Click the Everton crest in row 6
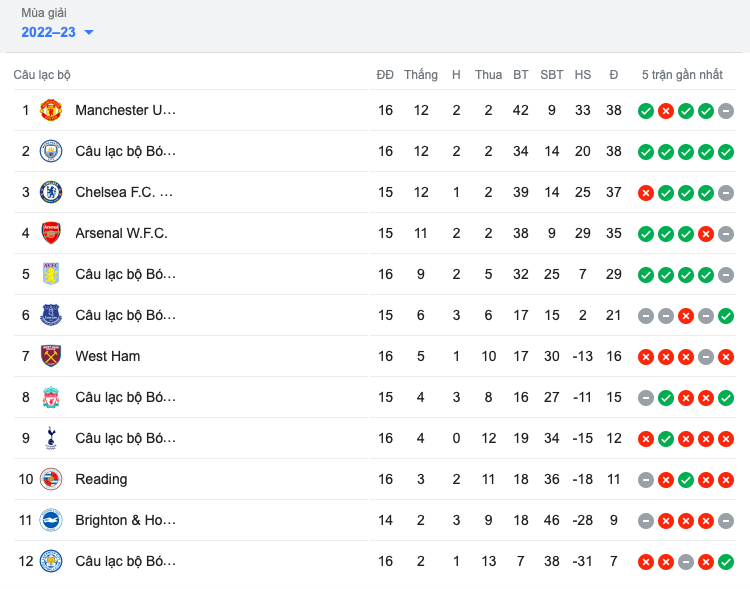 50,315
